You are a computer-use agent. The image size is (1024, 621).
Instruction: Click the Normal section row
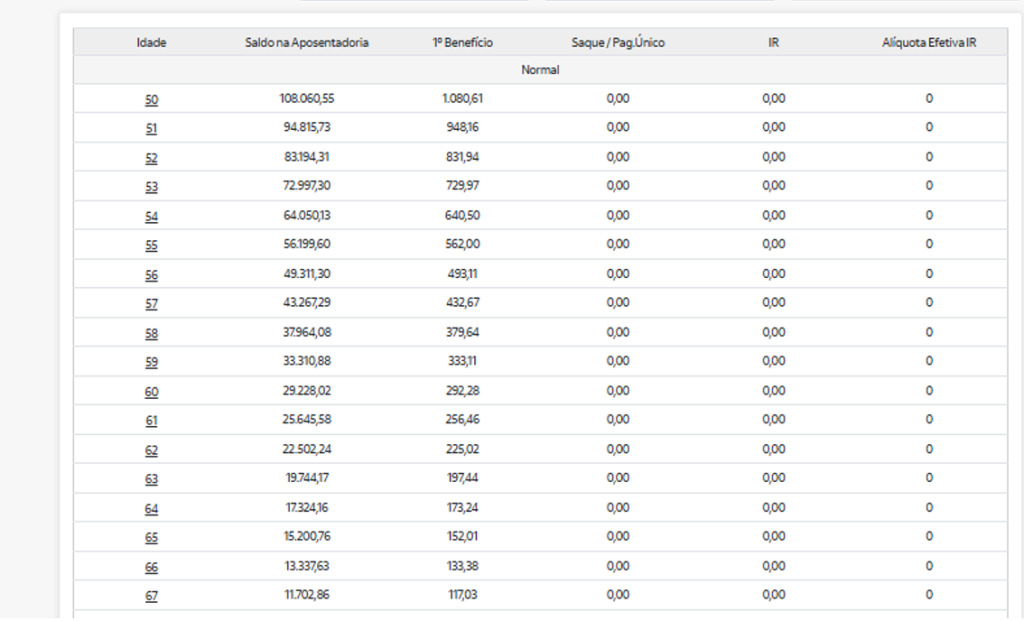(x=540, y=70)
